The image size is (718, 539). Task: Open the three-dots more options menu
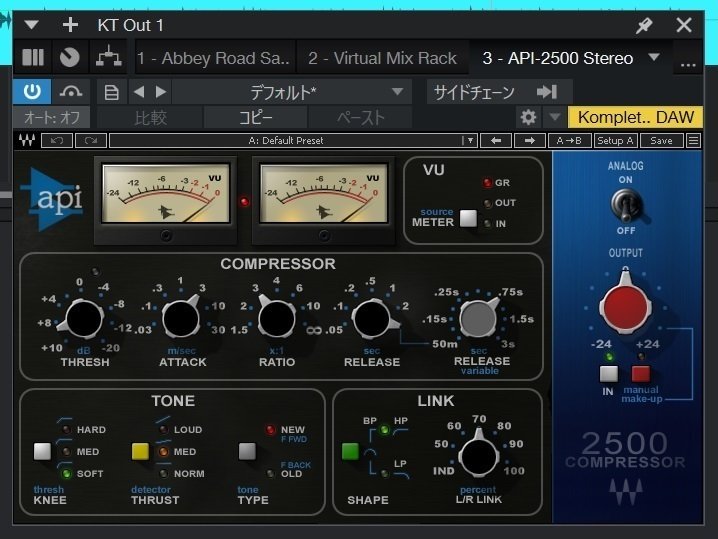[688, 65]
